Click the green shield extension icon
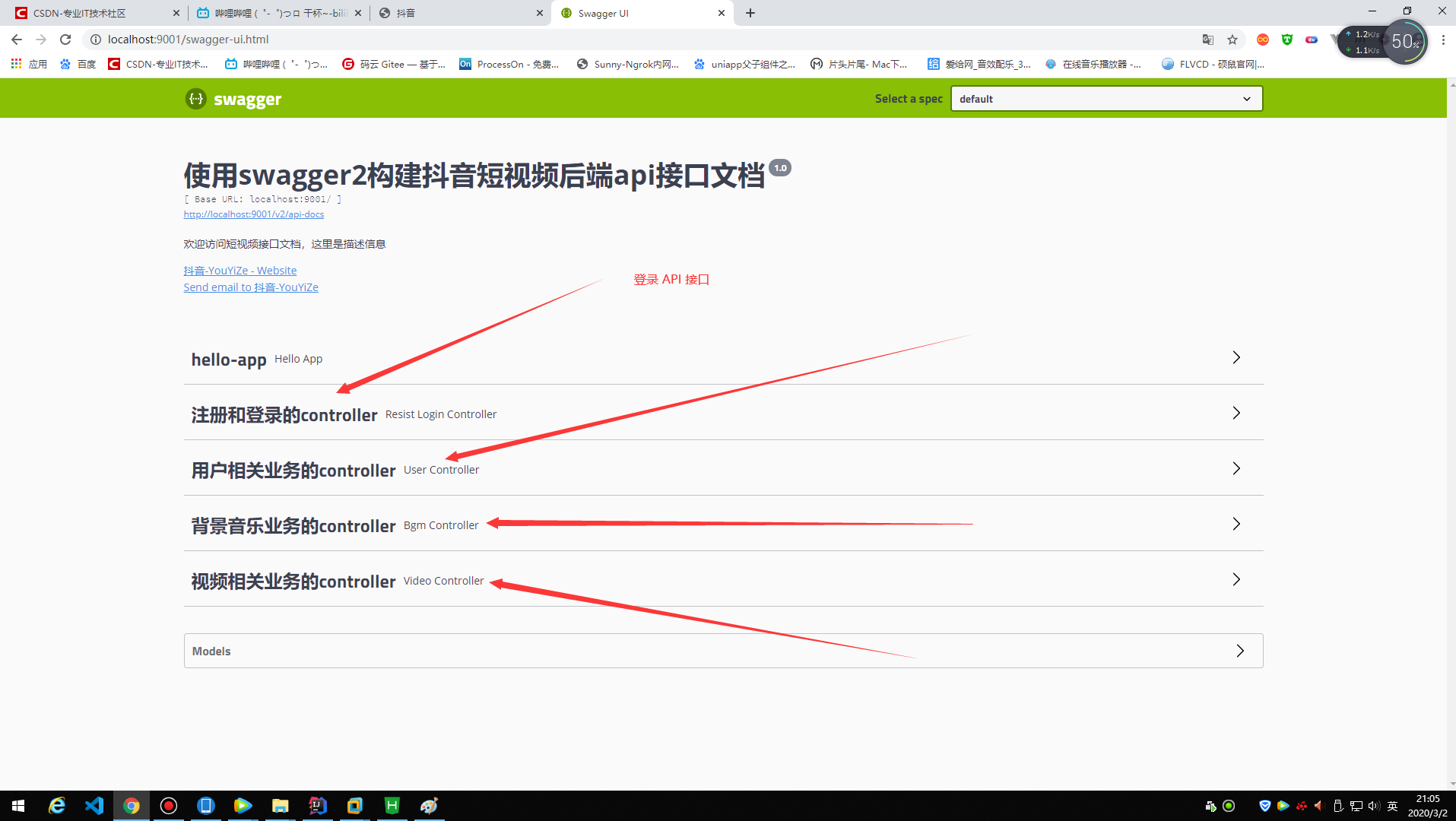 1287,40
